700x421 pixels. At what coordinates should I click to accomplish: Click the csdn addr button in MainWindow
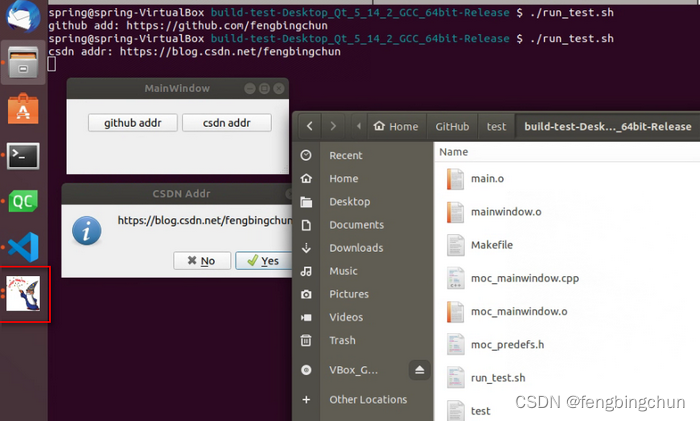pyautogui.click(x=227, y=123)
